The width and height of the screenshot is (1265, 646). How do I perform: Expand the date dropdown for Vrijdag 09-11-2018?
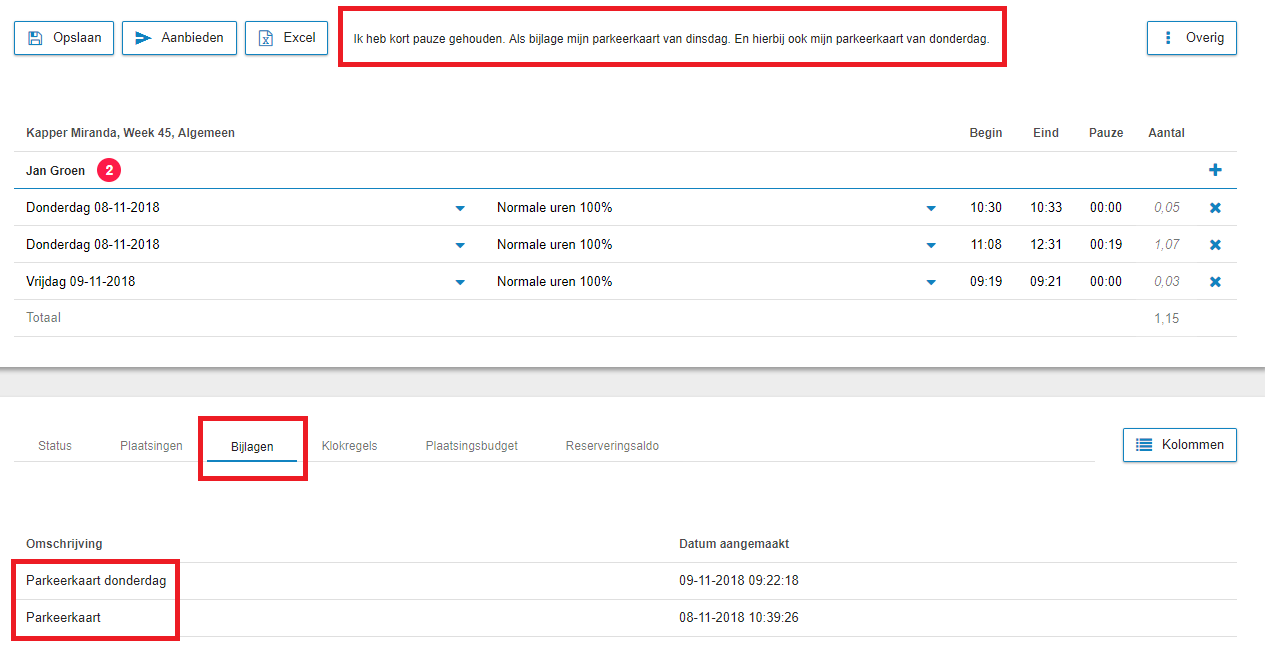[460, 282]
